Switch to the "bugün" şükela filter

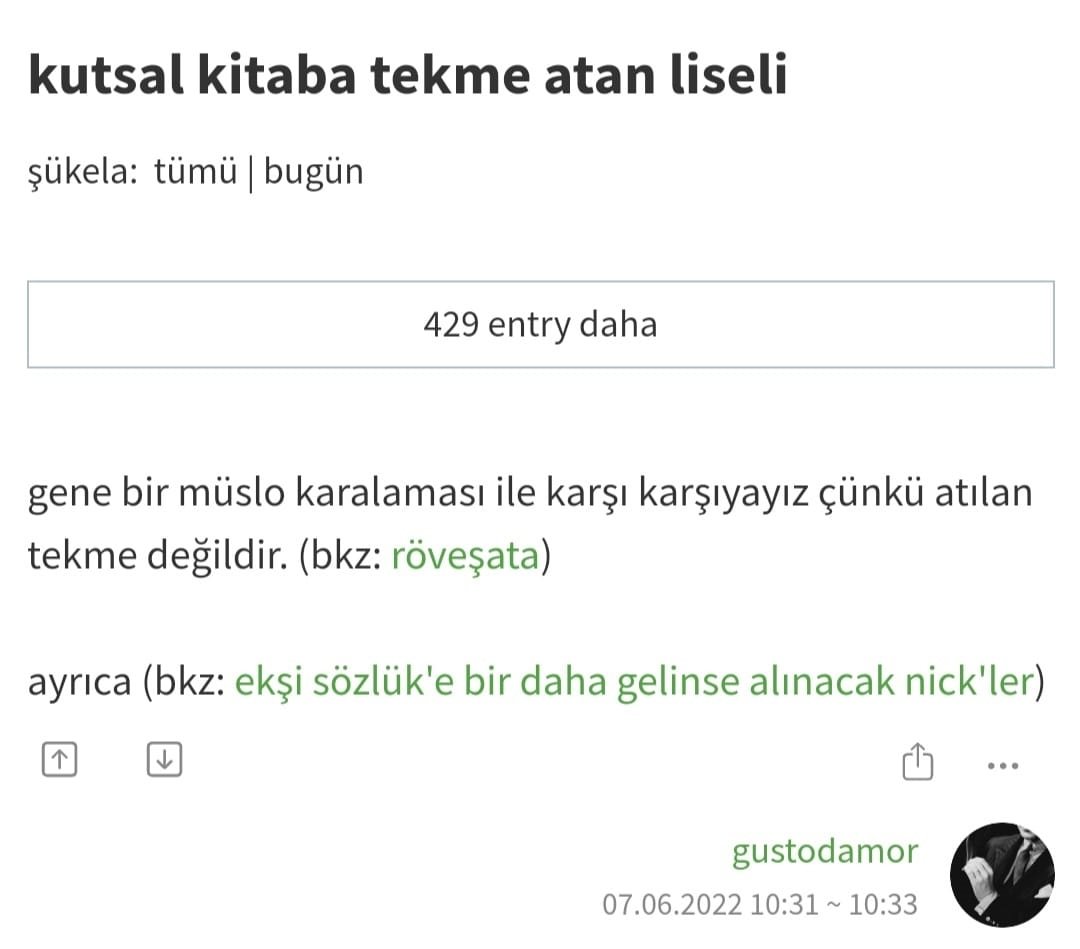(313, 172)
